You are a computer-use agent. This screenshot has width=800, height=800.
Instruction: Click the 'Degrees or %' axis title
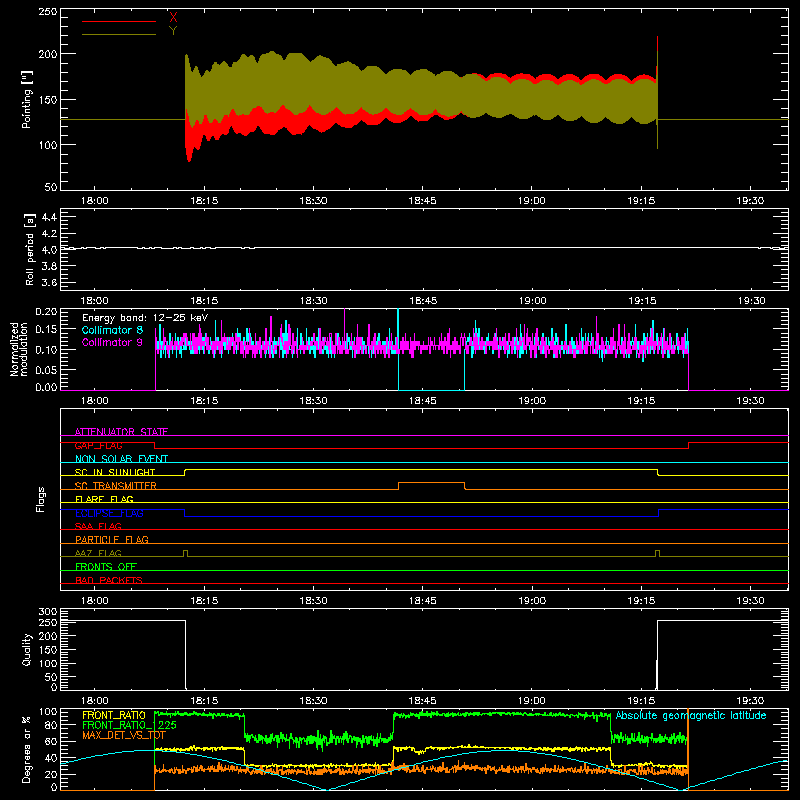pos(27,749)
